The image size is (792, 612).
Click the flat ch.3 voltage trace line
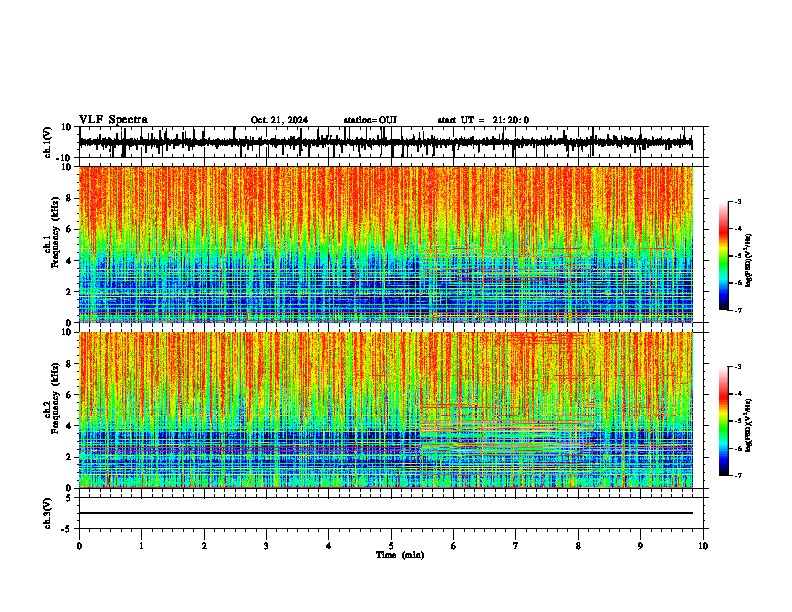(x=385, y=513)
